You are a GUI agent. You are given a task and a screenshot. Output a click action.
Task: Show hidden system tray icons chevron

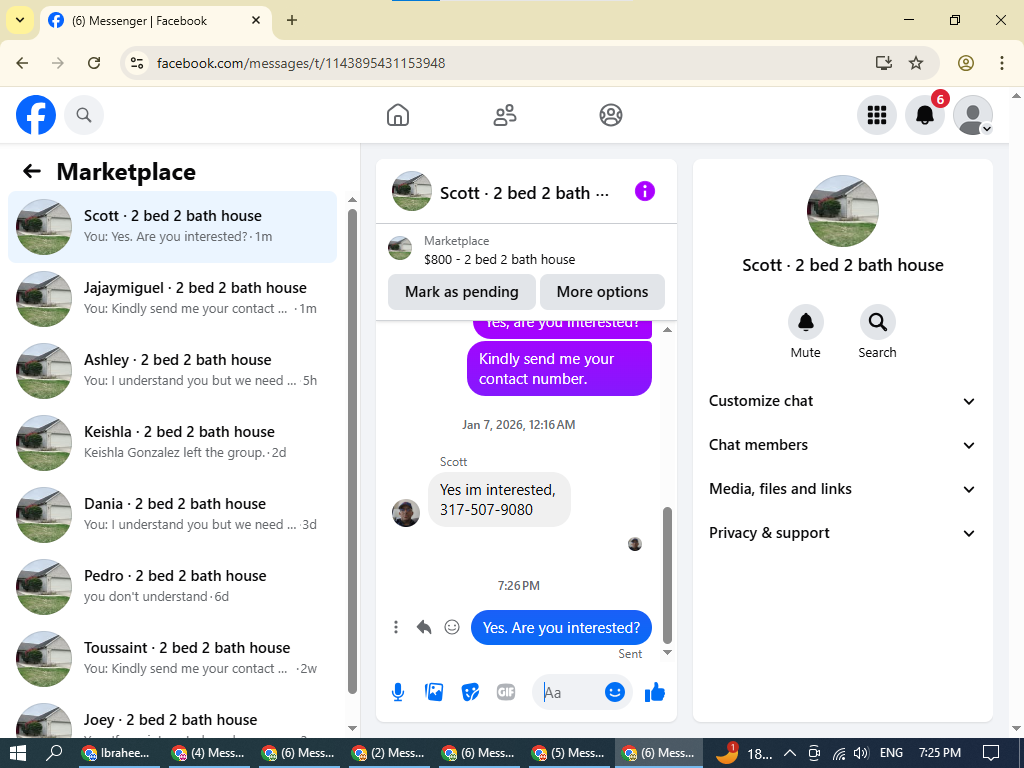tap(789, 753)
